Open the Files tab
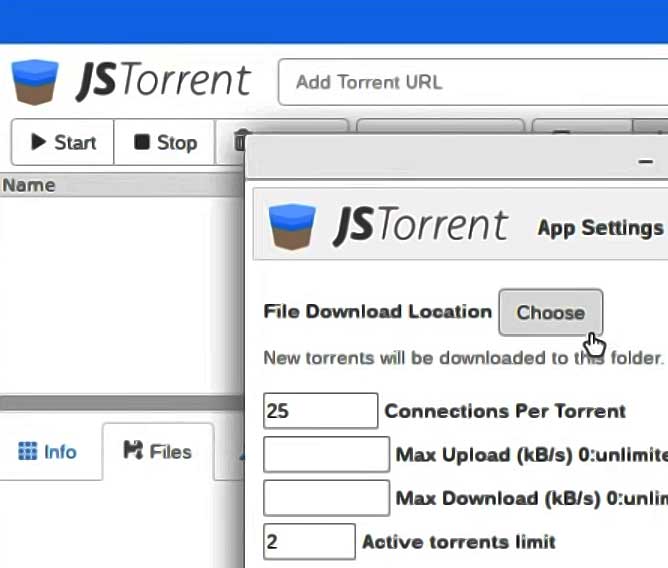This screenshot has width=668, height=568. pos(158,451)
